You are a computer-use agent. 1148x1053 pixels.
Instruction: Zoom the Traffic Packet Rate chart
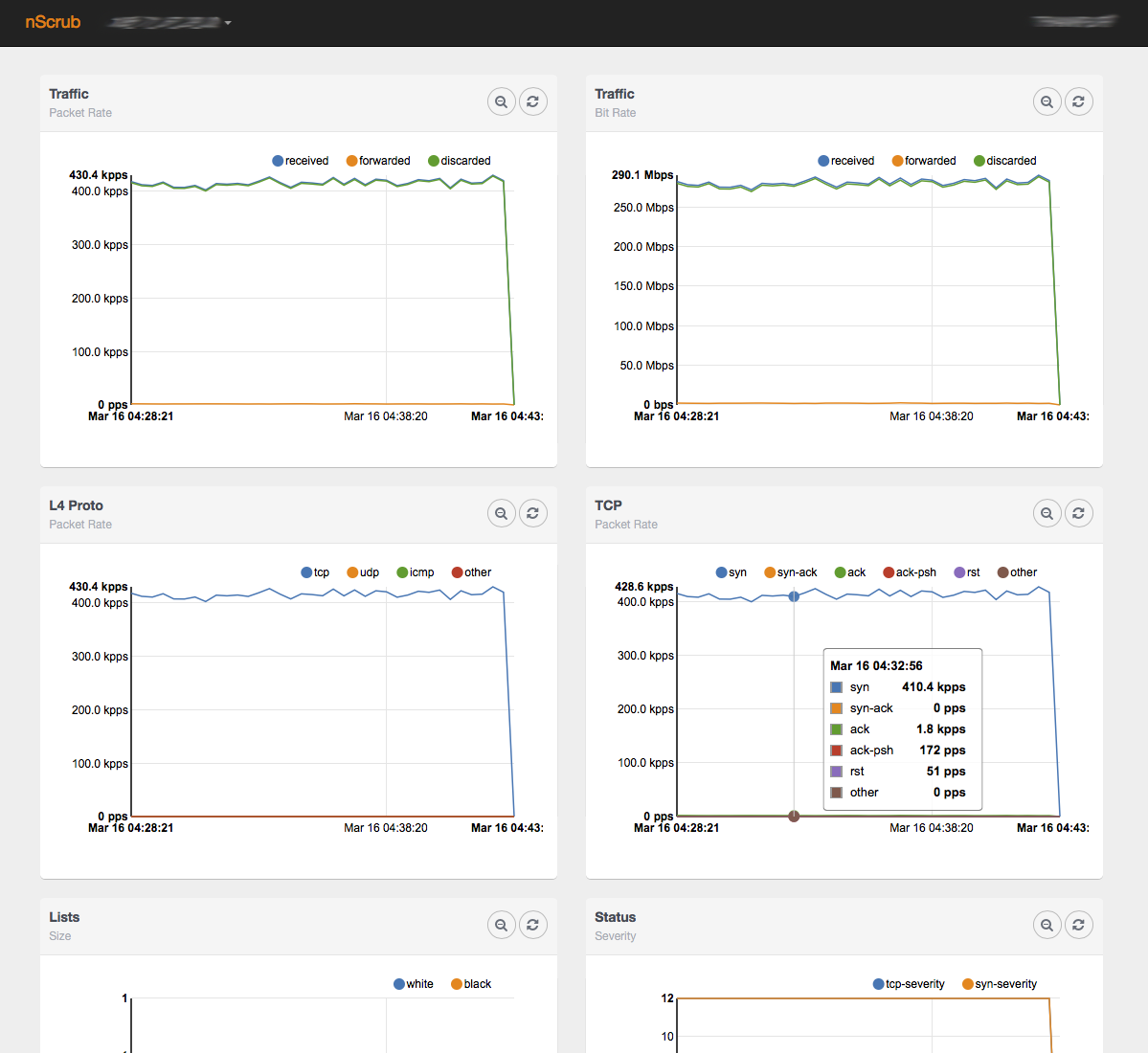[x=502, y=101]
